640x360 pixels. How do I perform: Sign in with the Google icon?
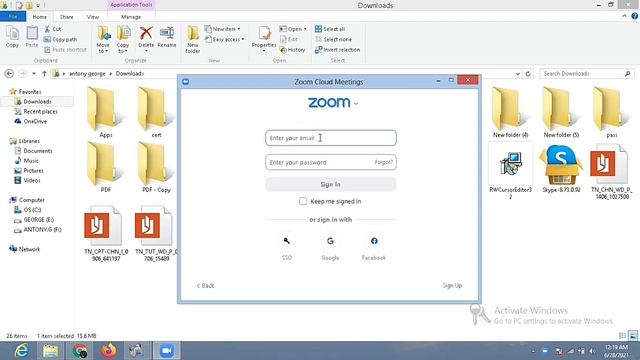(330, 241)
